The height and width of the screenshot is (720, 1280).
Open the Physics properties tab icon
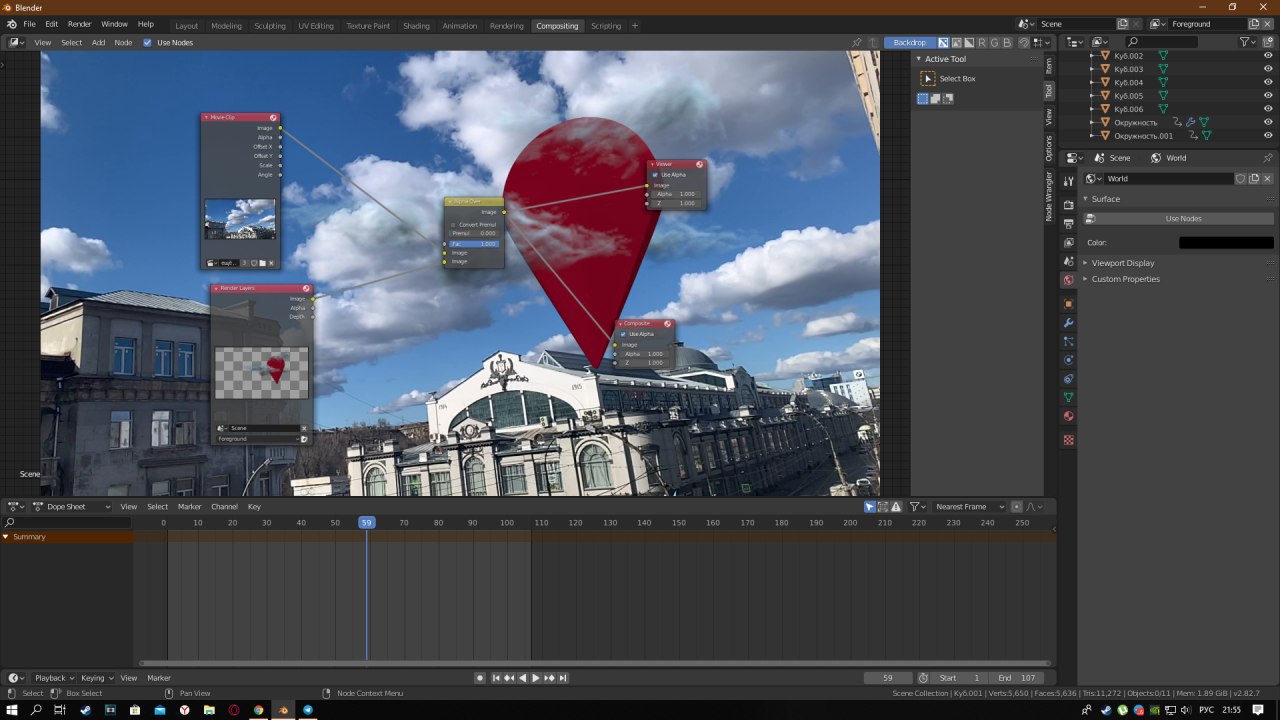click(x=1068, y=360)
